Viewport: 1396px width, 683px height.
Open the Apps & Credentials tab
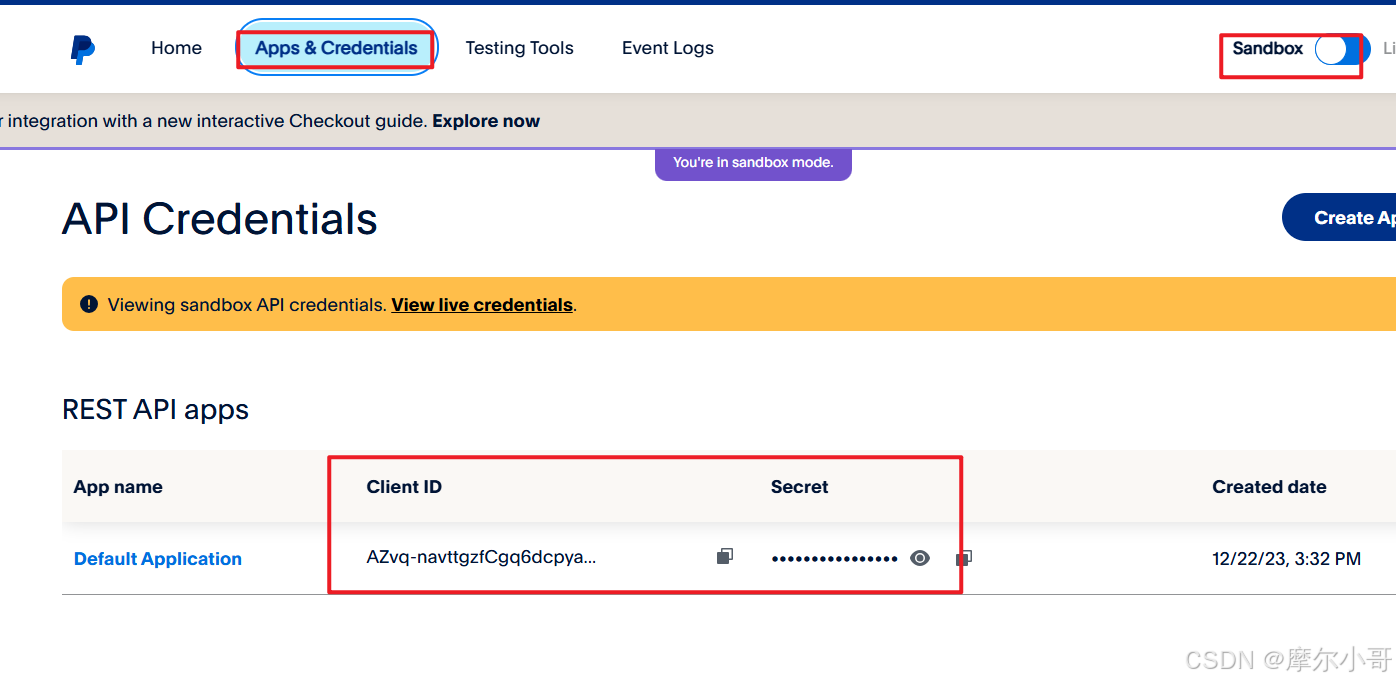tap(336, 48)
